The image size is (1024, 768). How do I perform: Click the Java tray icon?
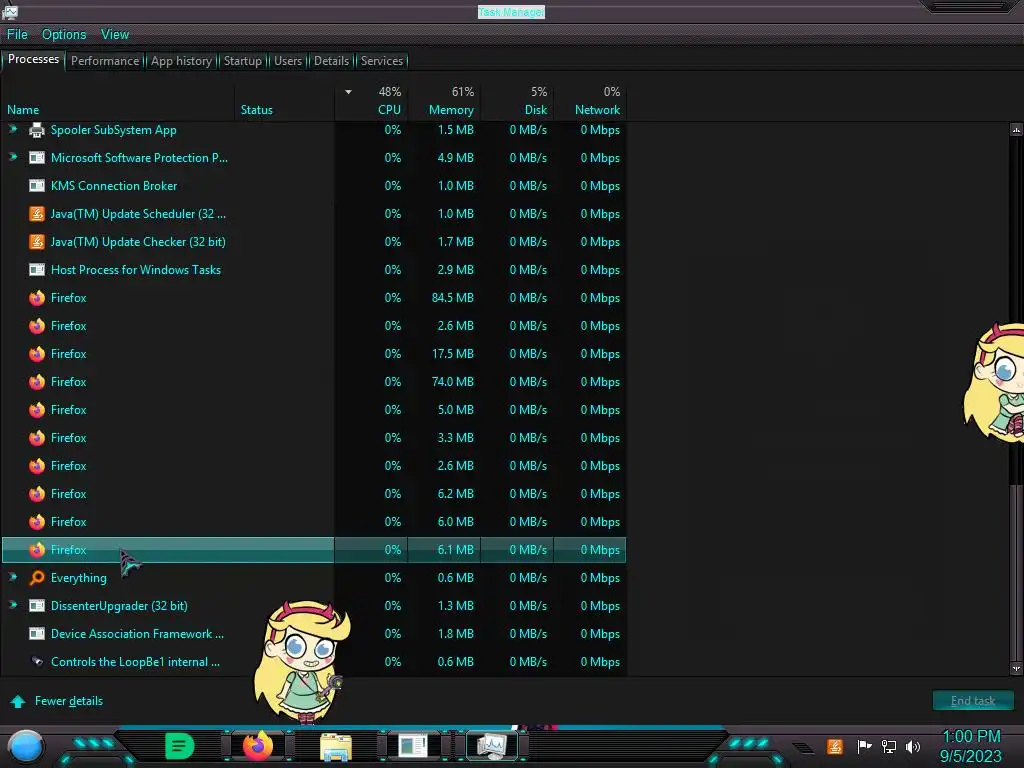[x=835, y=746]
